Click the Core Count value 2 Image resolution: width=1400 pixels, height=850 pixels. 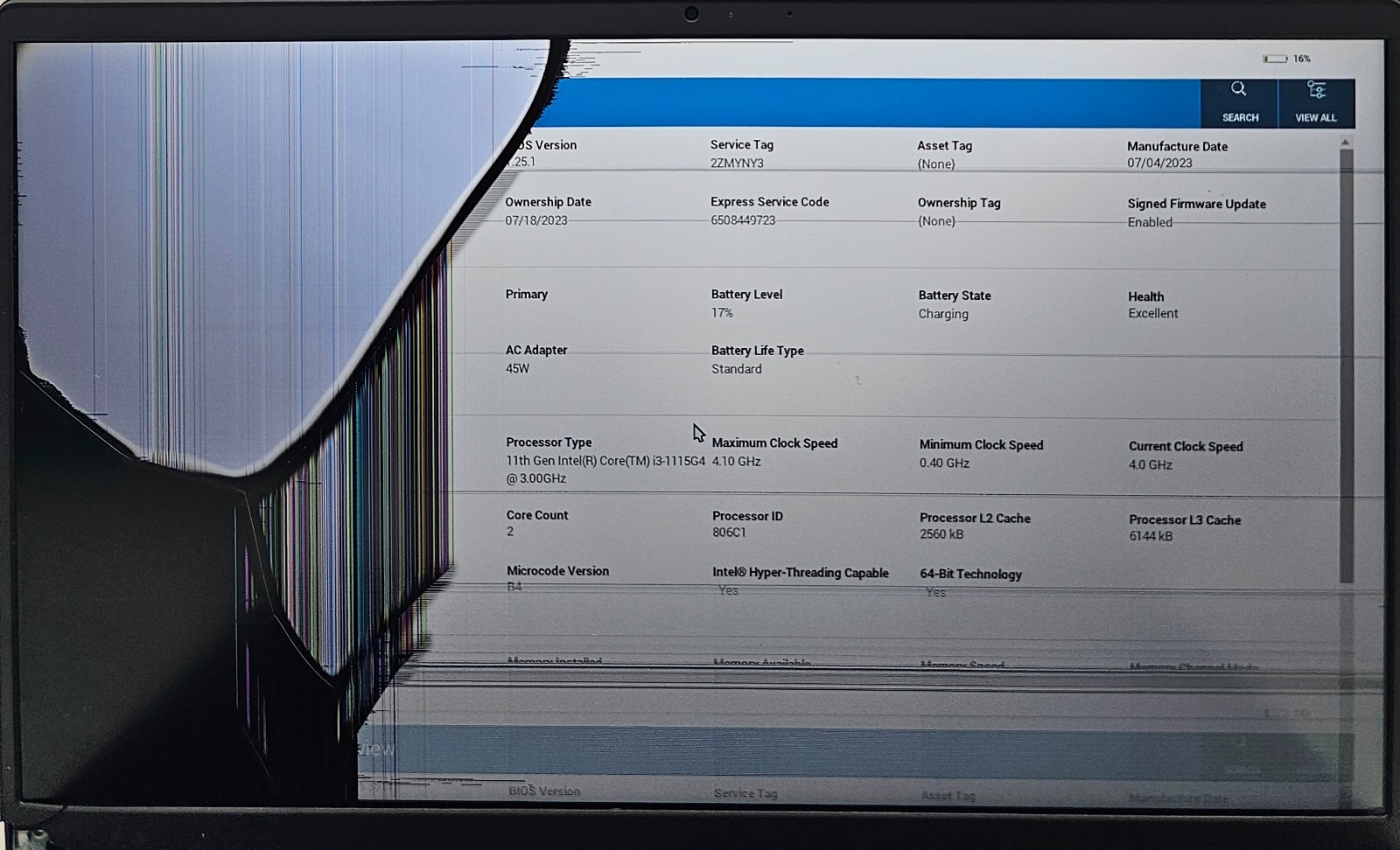(x=510, y=531)
